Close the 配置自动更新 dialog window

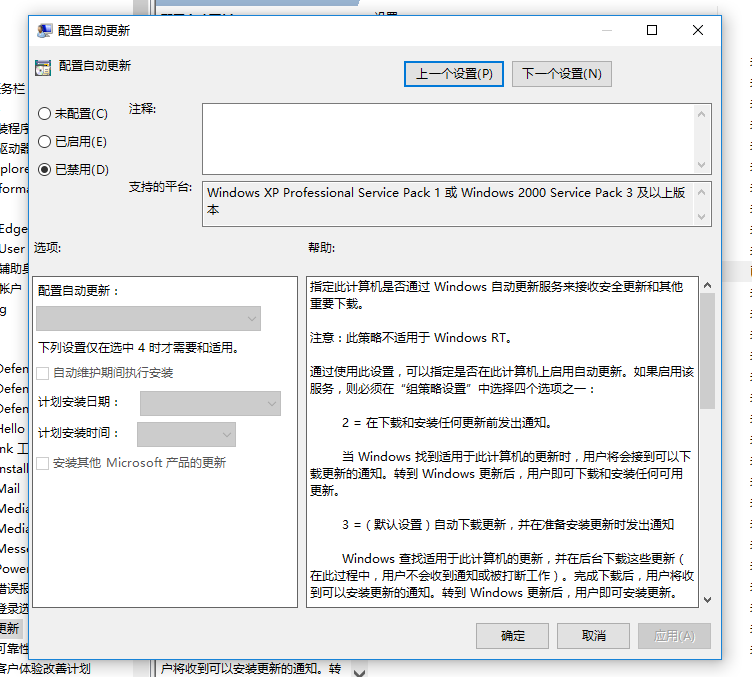pos(698,30)
